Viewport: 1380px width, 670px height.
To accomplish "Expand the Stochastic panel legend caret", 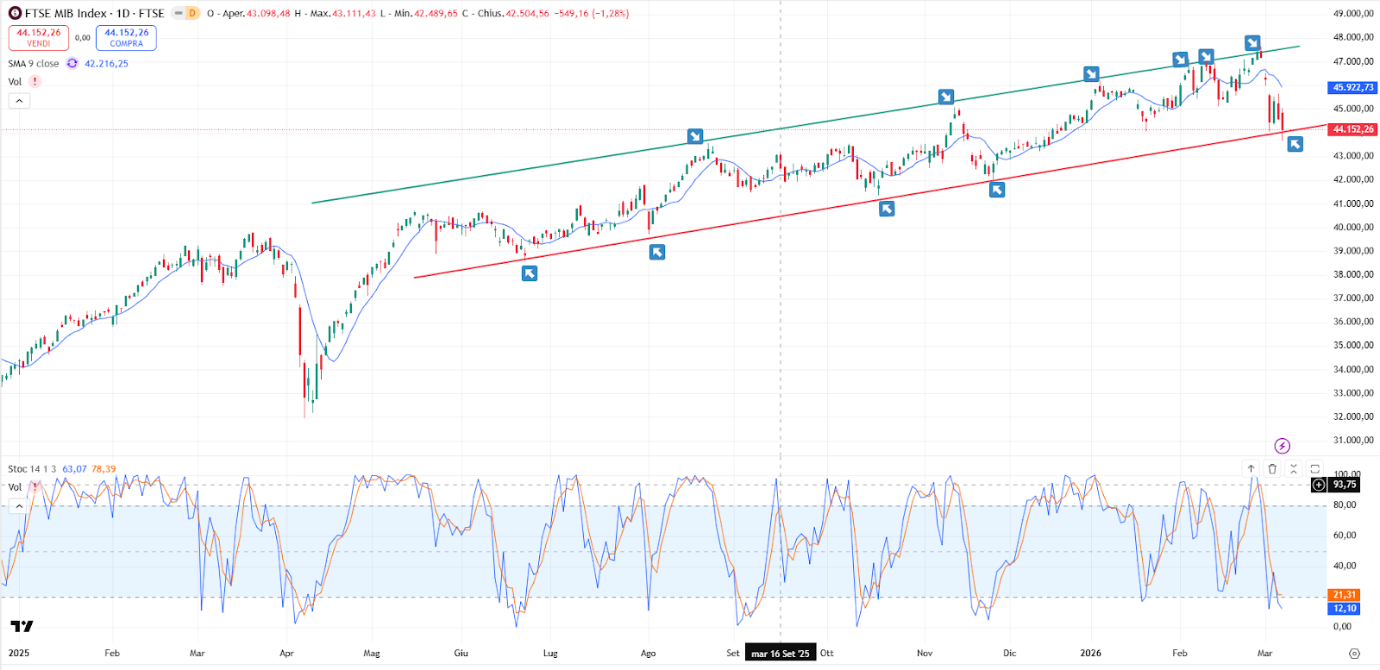I will (x=18, y=505).
